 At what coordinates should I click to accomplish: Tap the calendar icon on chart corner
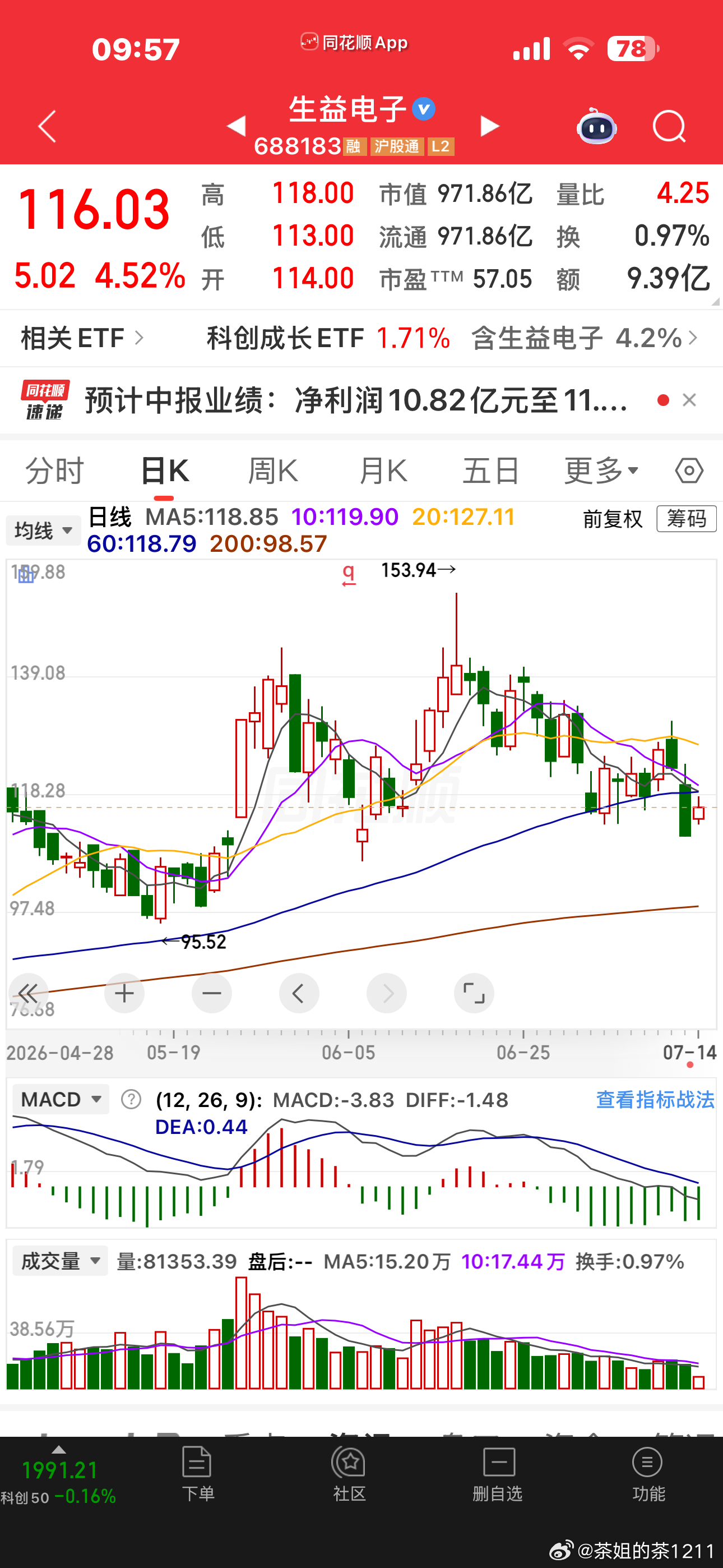[26, 574]
